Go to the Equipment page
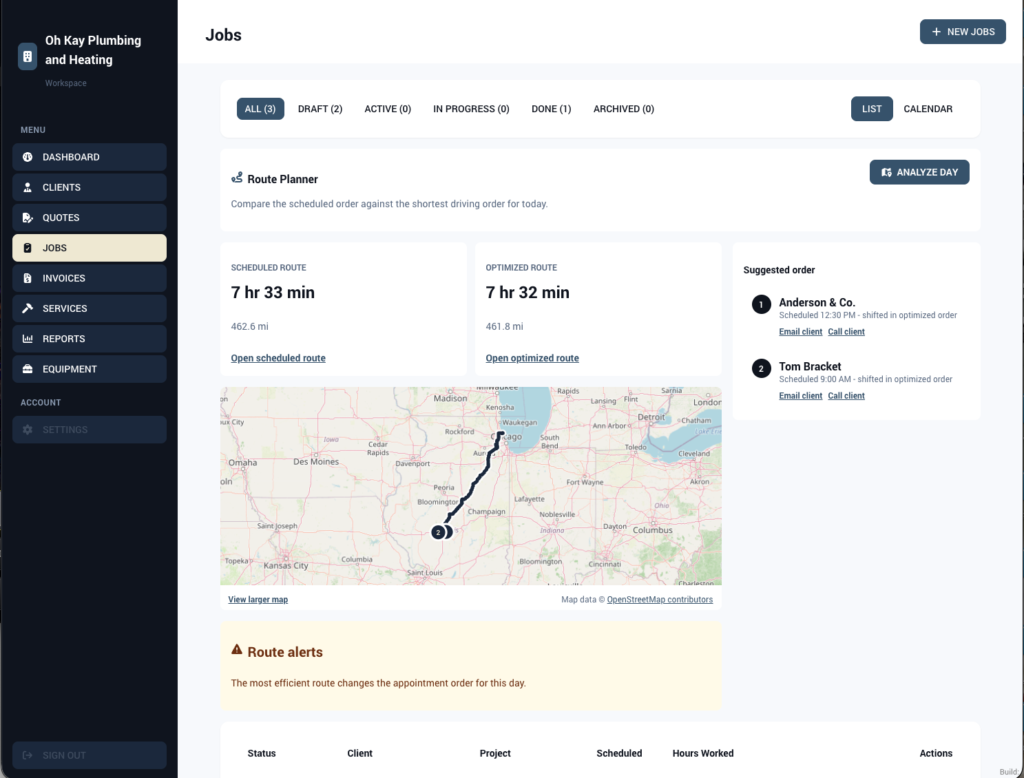This screenshot has height=778, width=1024. 89,369
